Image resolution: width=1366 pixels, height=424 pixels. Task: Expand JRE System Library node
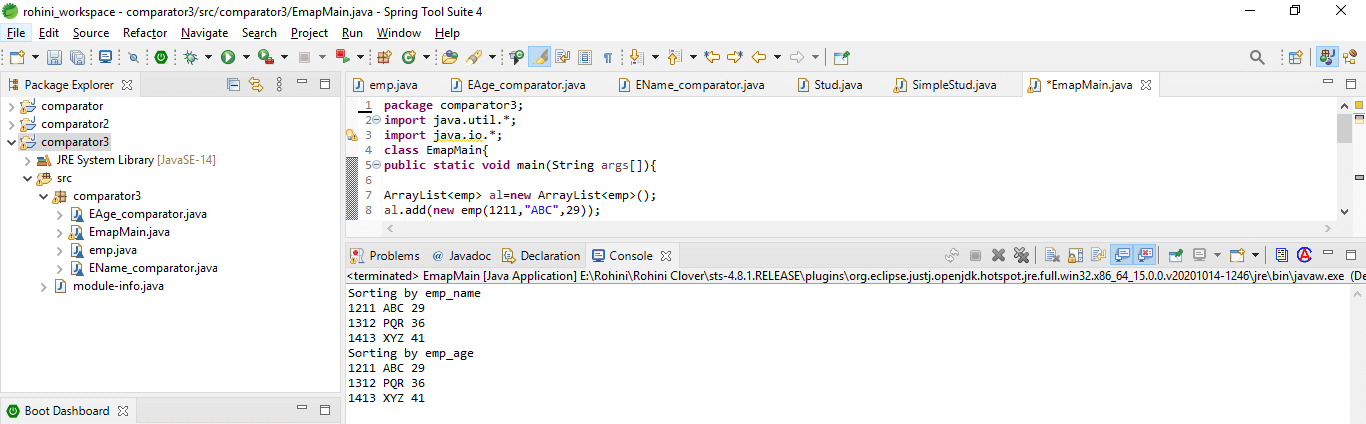(27, 160)
